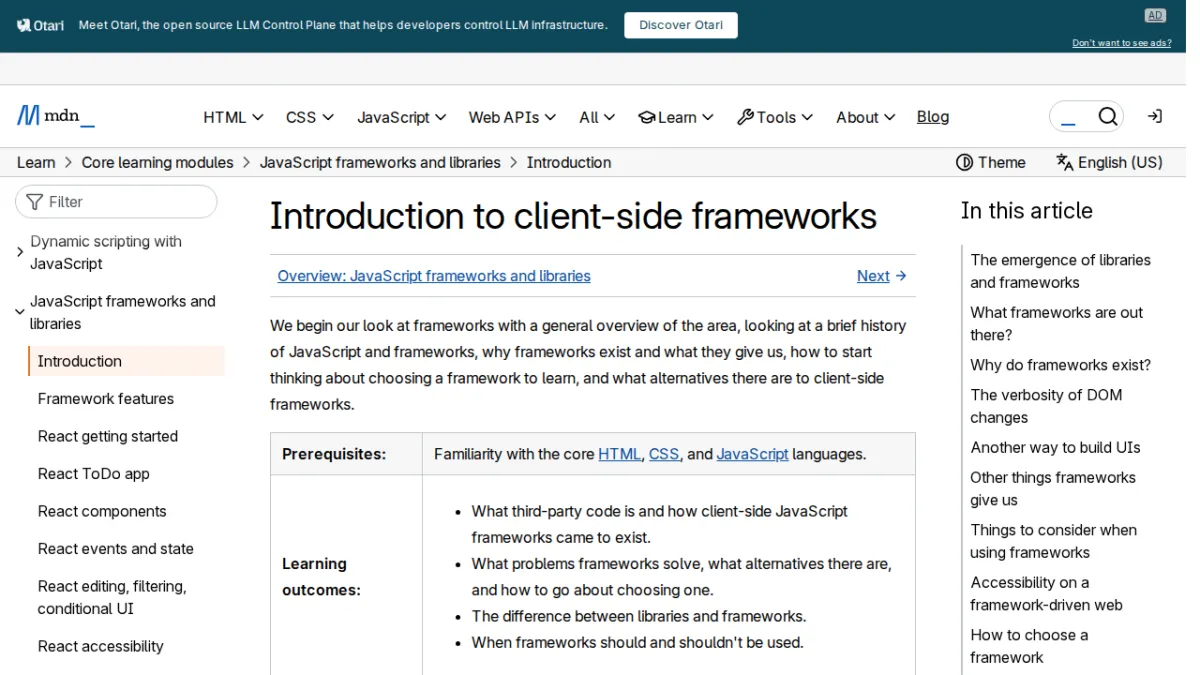Click the Discover Otari button

(681, 25)
